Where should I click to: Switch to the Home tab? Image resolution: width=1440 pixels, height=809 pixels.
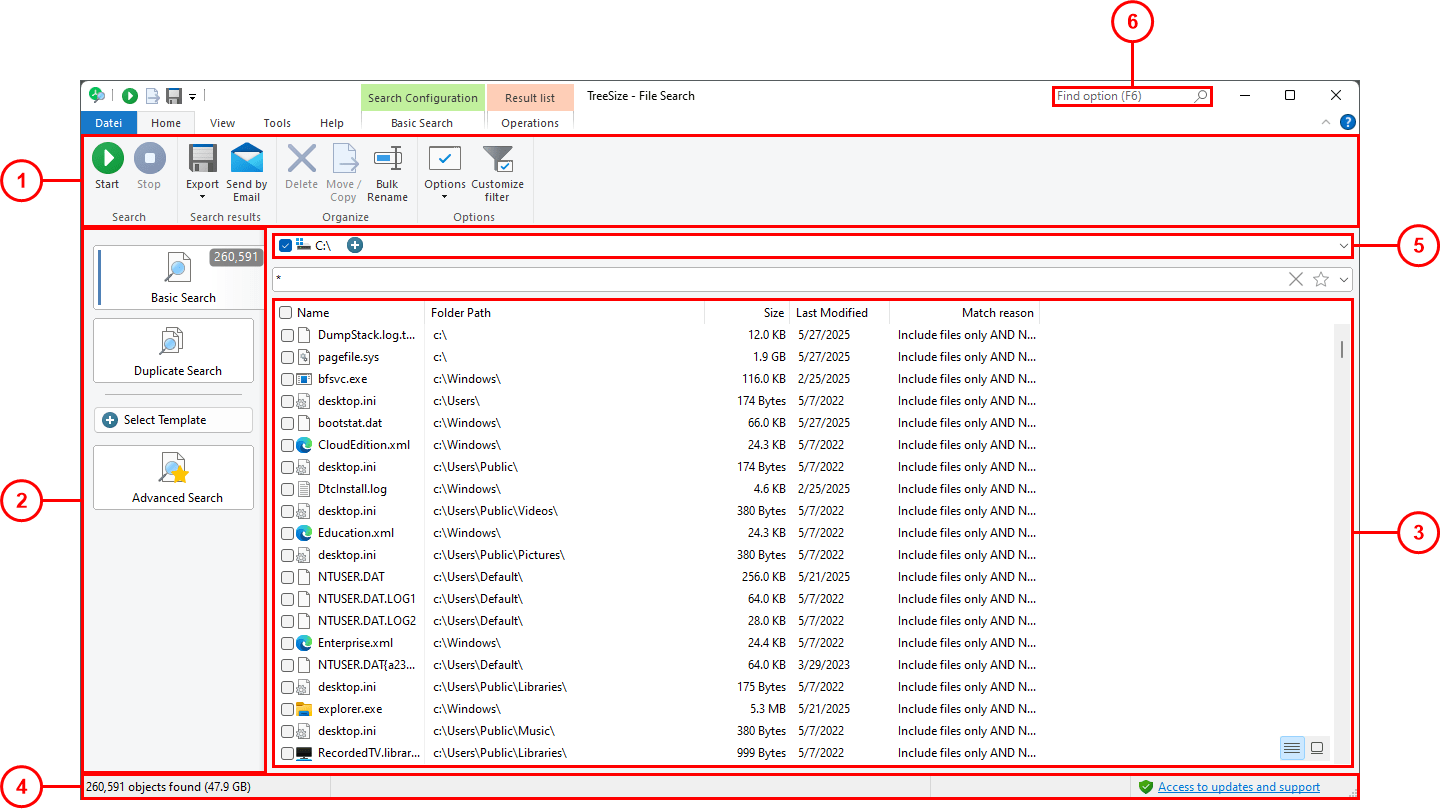pos(166,123)
